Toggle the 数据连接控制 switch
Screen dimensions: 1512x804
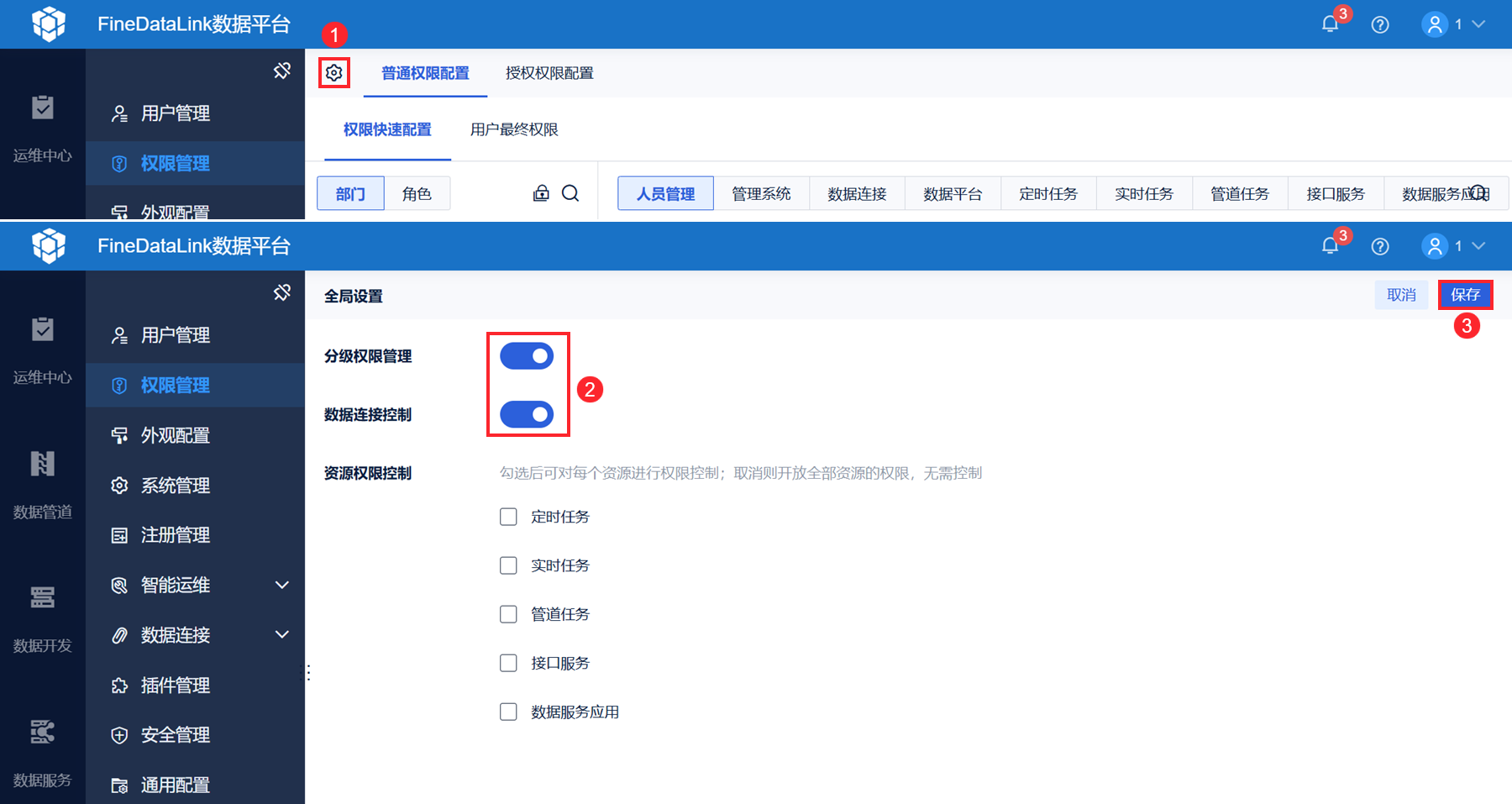pos(527,414)
